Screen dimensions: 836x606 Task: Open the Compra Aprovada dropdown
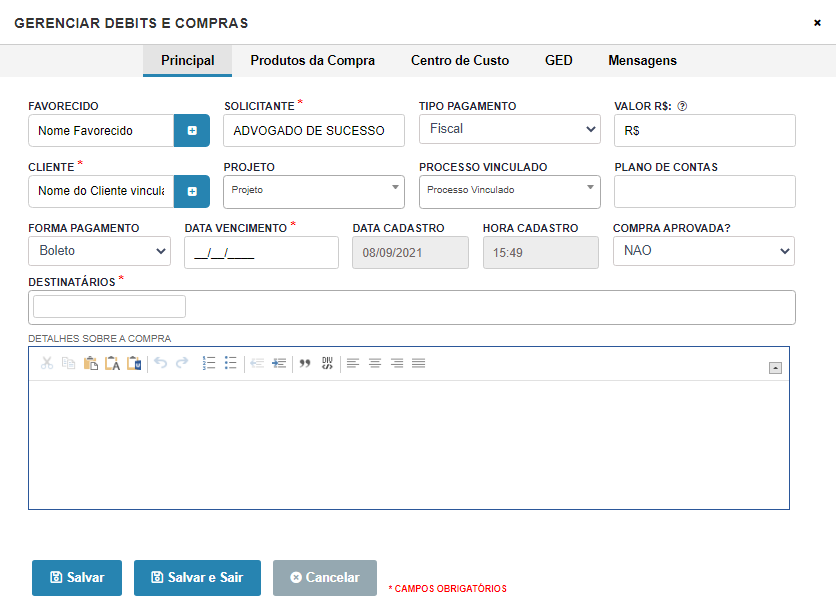coord(704,251)
